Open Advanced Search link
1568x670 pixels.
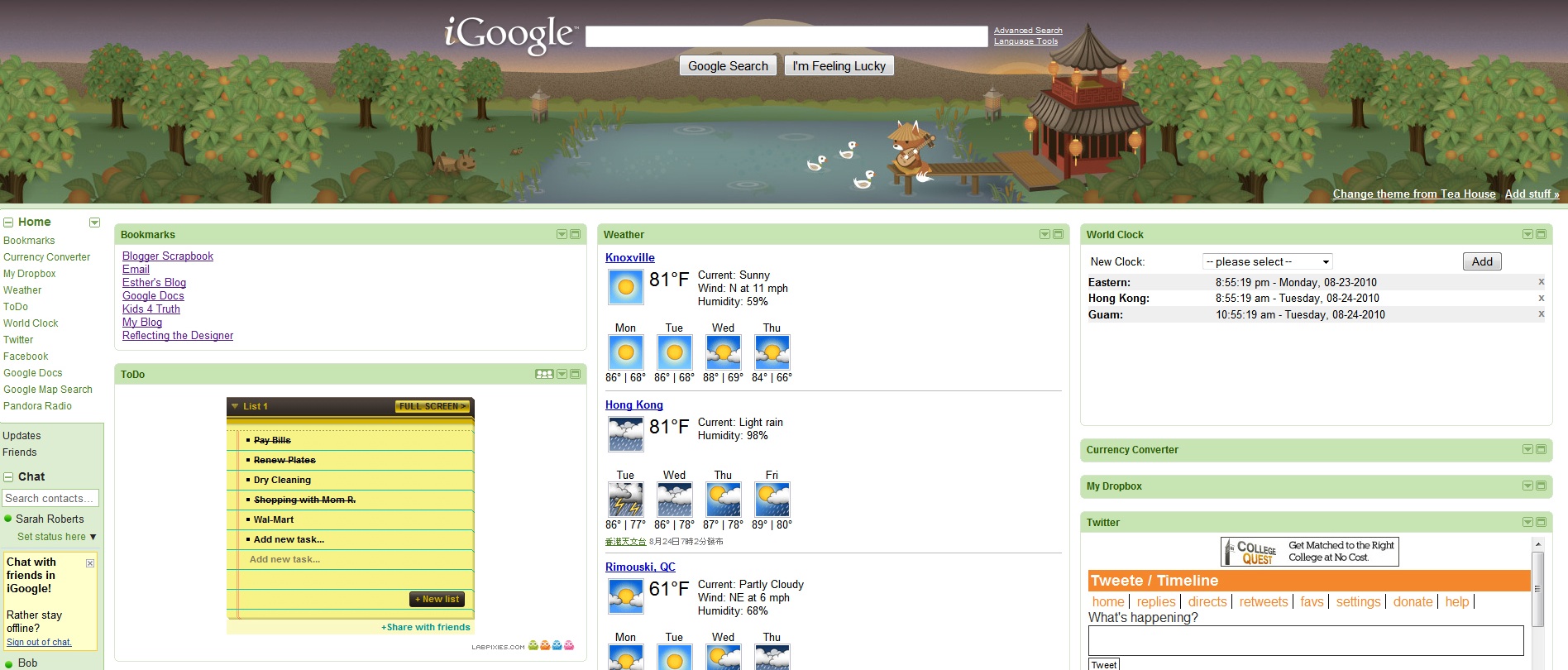click(1028, 31)
